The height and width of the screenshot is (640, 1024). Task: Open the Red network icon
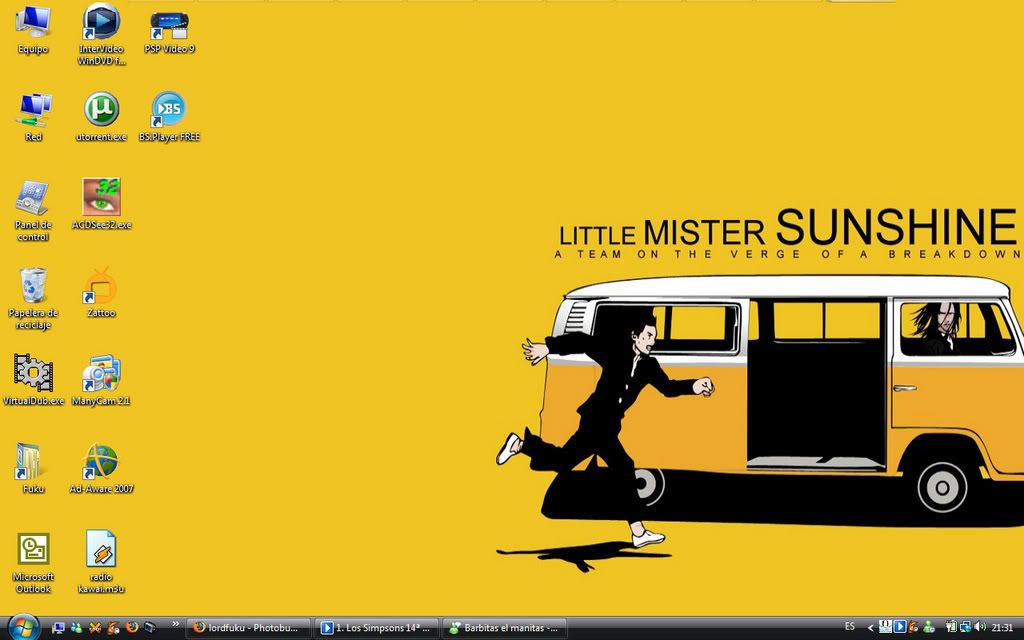pos(33,118)
